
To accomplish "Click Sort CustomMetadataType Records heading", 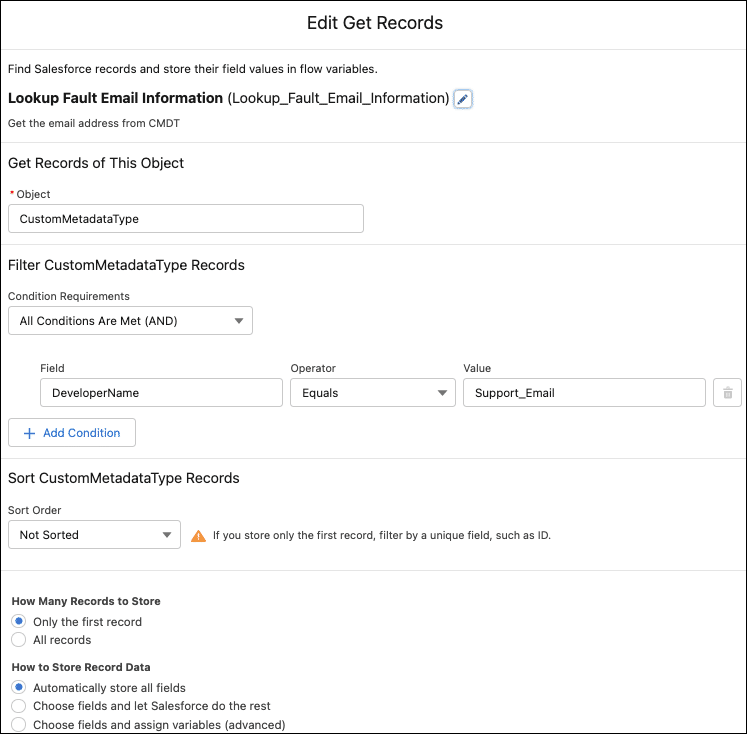I will pos(124,478).
